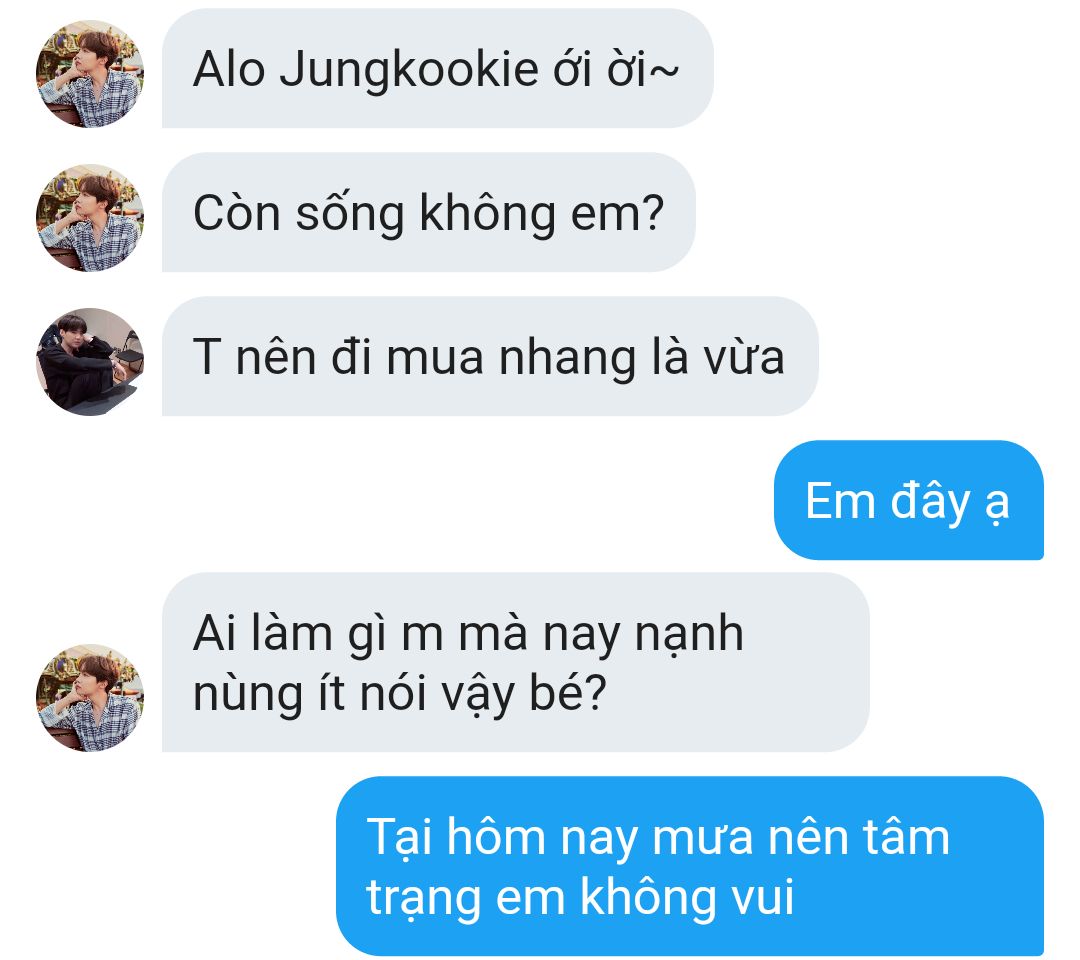Screen dimensions: 1080x960
Task: Click the word "nùng" in the two-line gray bubble
Action: click(x=247, y=696)
